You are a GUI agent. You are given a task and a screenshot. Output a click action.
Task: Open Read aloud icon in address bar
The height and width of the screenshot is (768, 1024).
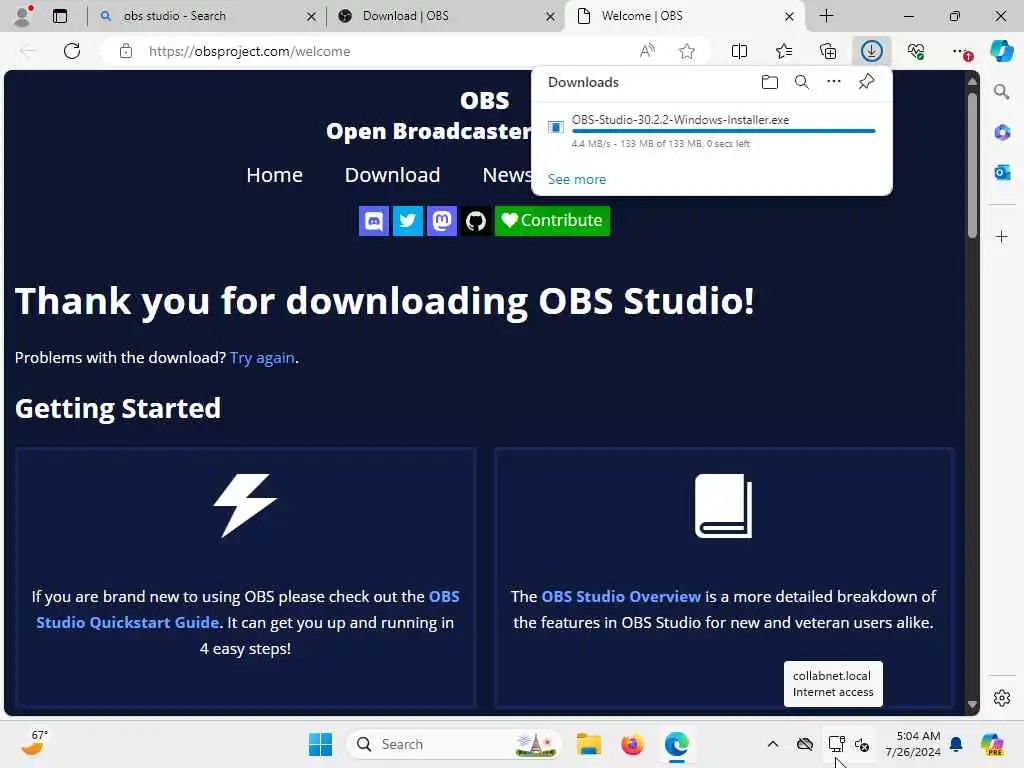click(647, 51)
